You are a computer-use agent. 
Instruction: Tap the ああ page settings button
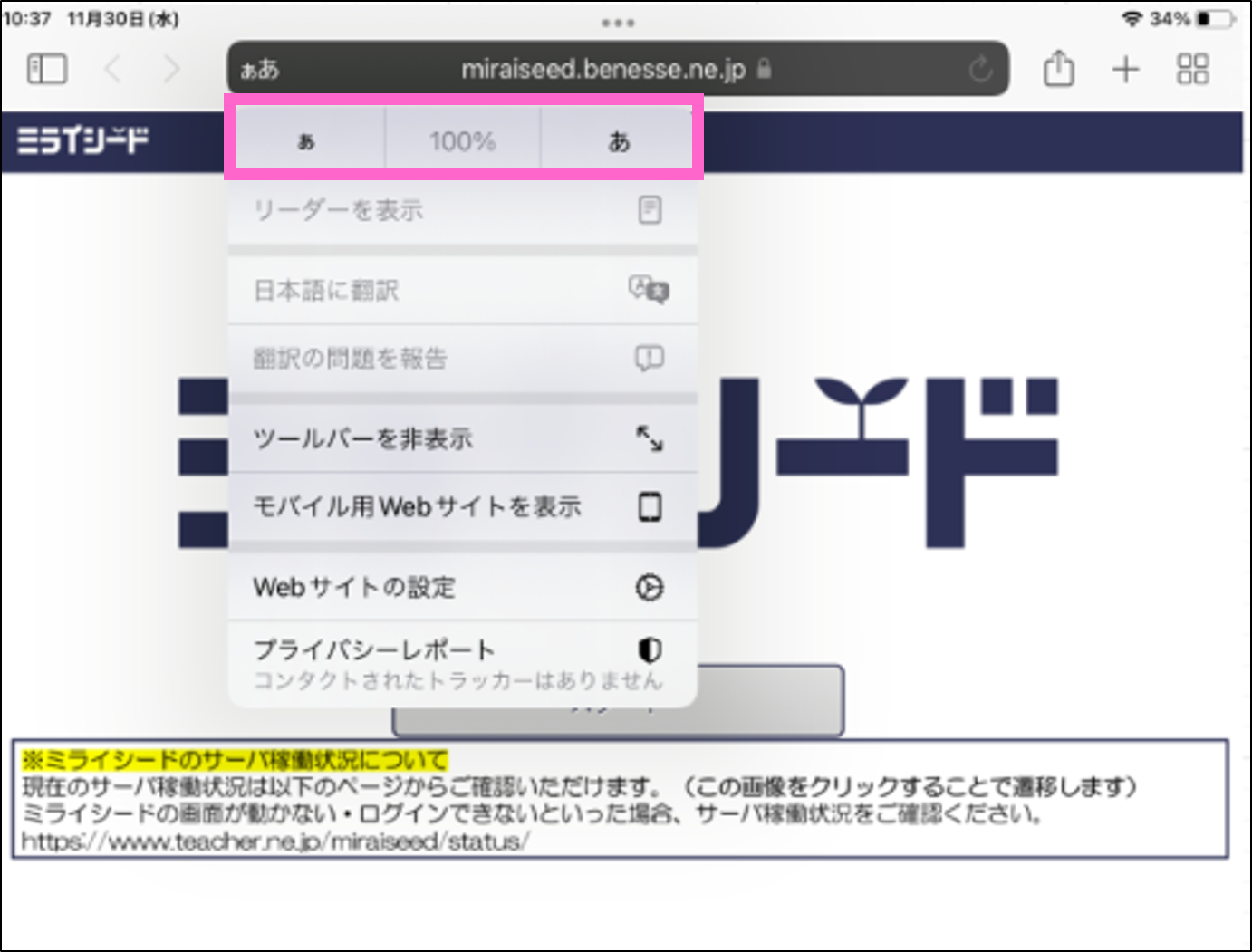[260, 69]
